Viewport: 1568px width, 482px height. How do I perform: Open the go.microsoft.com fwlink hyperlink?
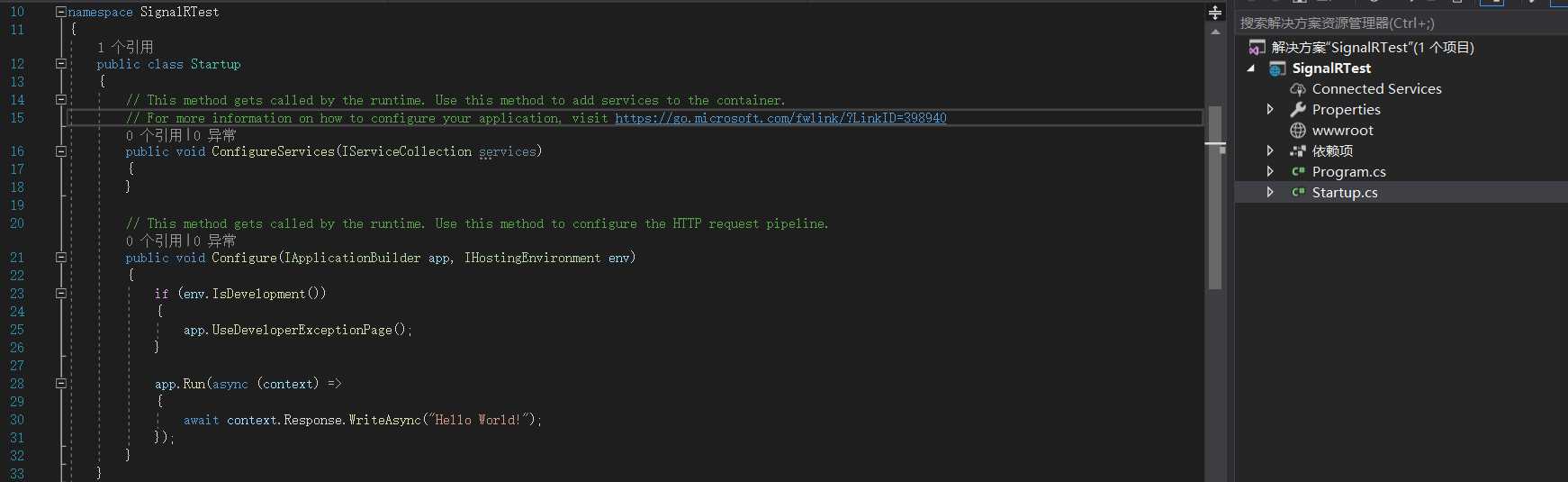[x=780, y=118]
